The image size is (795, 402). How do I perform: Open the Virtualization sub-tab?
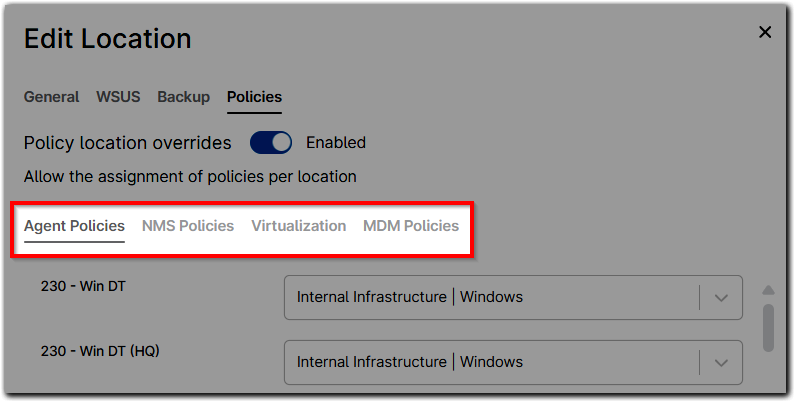(298, 226)
